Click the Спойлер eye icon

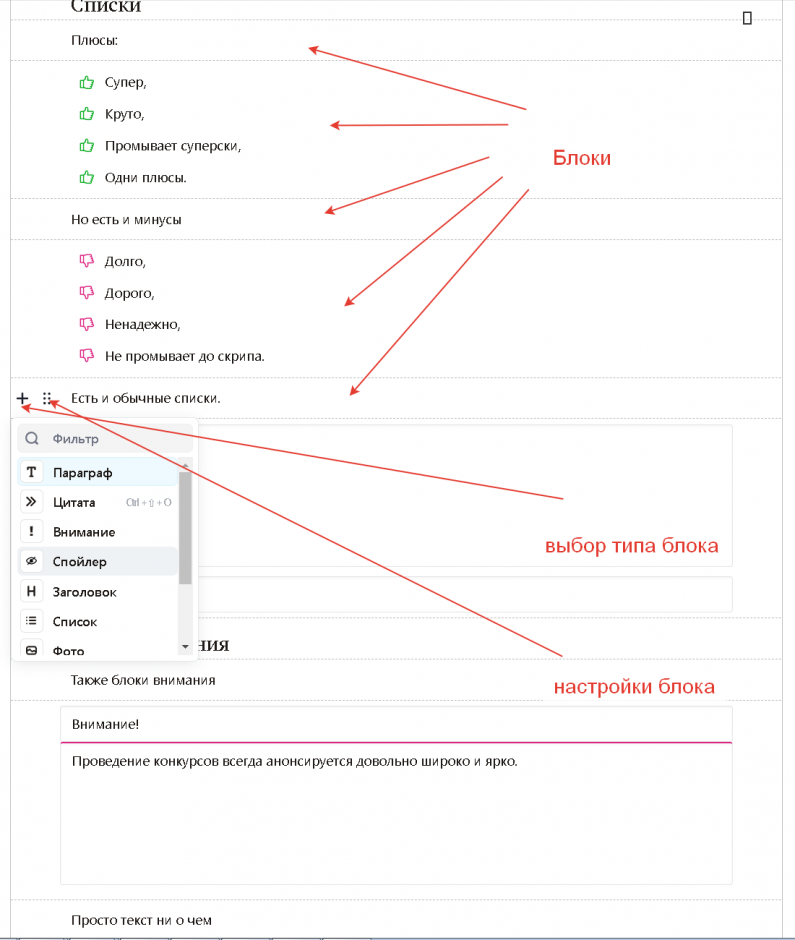pyautogui.click(x=31, y=562)
